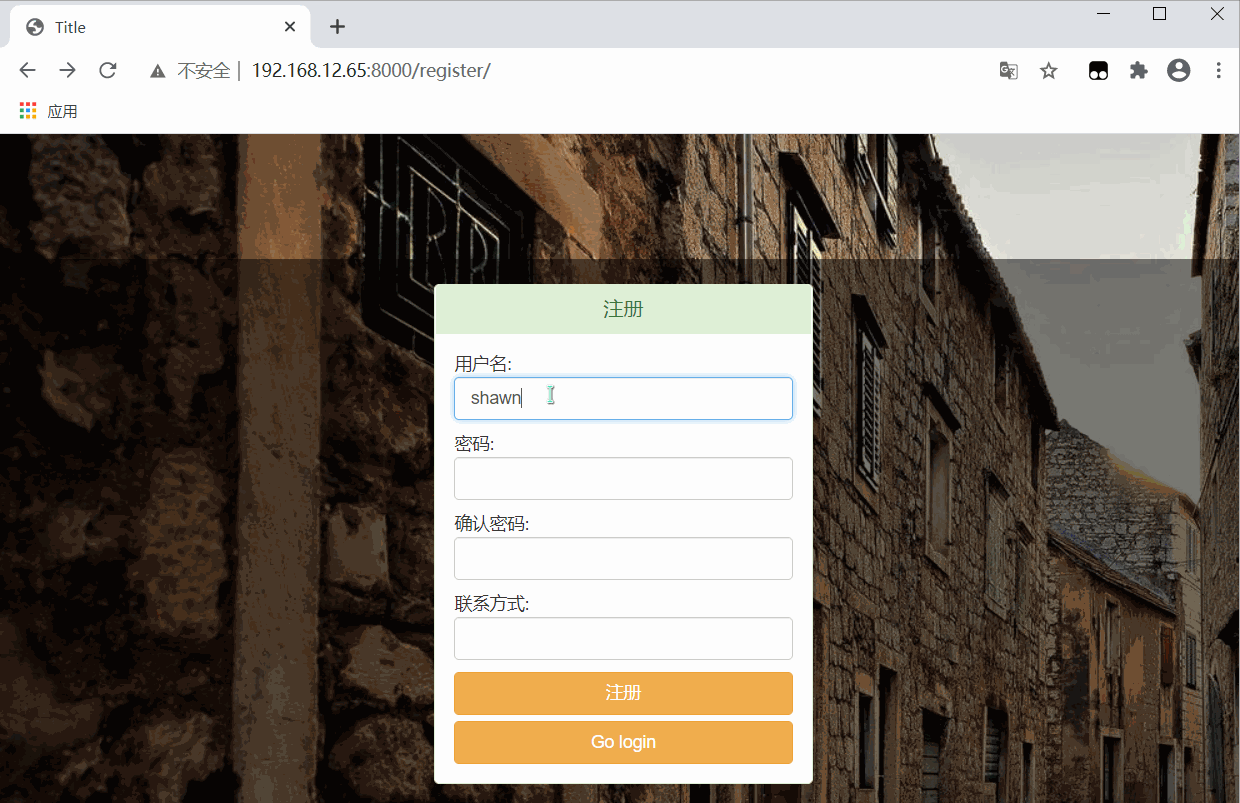This screenshot has width=1240, height=803.
Task: Click the 密码 password field
Action: pos(623,478)
